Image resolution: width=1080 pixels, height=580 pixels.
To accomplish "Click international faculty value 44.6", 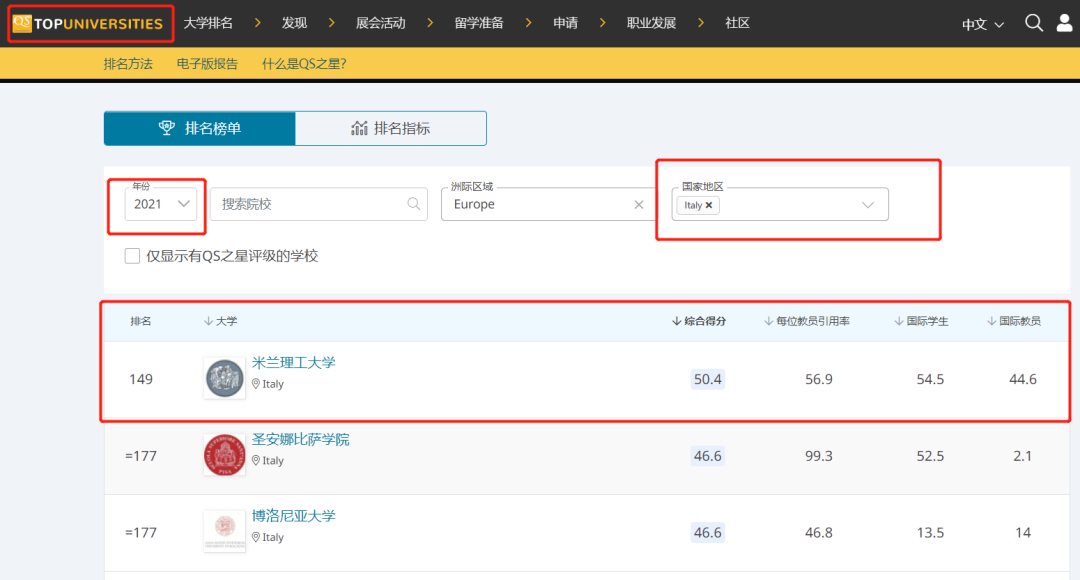I will [x=1023, y=379].
